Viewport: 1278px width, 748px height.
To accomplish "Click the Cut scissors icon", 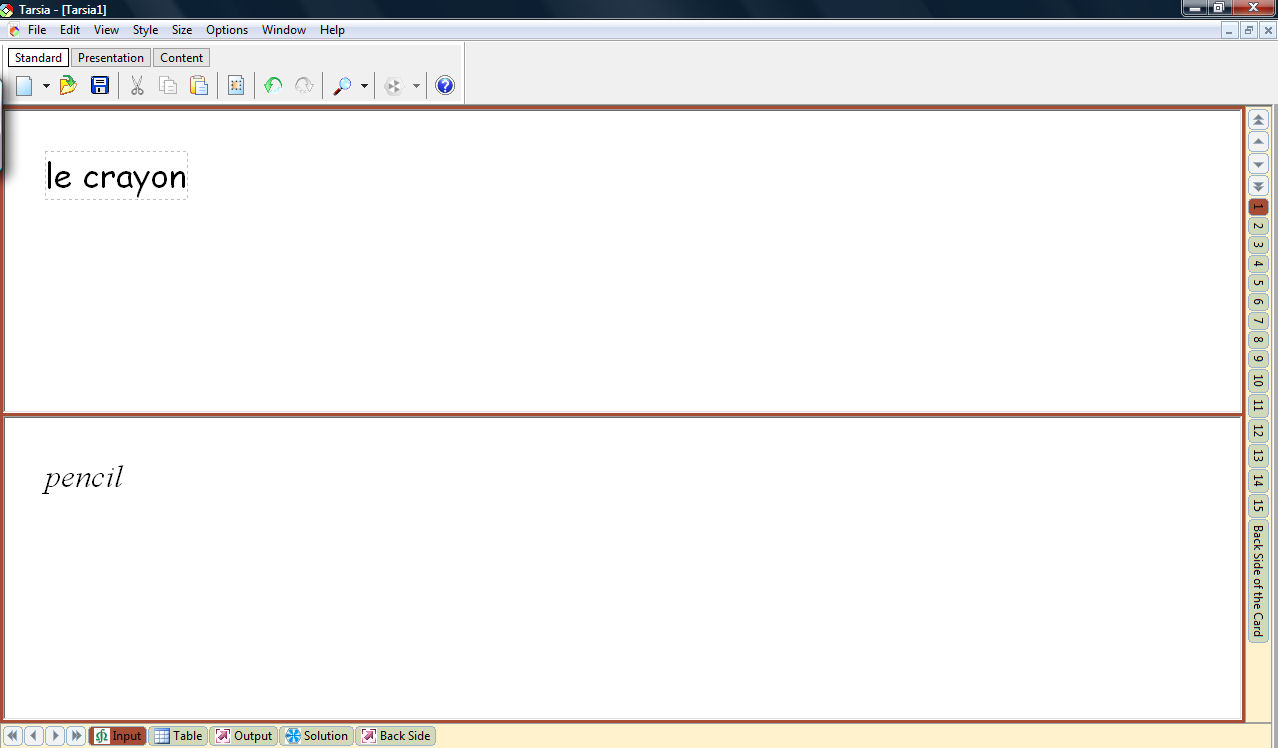I will pos(137,86).
